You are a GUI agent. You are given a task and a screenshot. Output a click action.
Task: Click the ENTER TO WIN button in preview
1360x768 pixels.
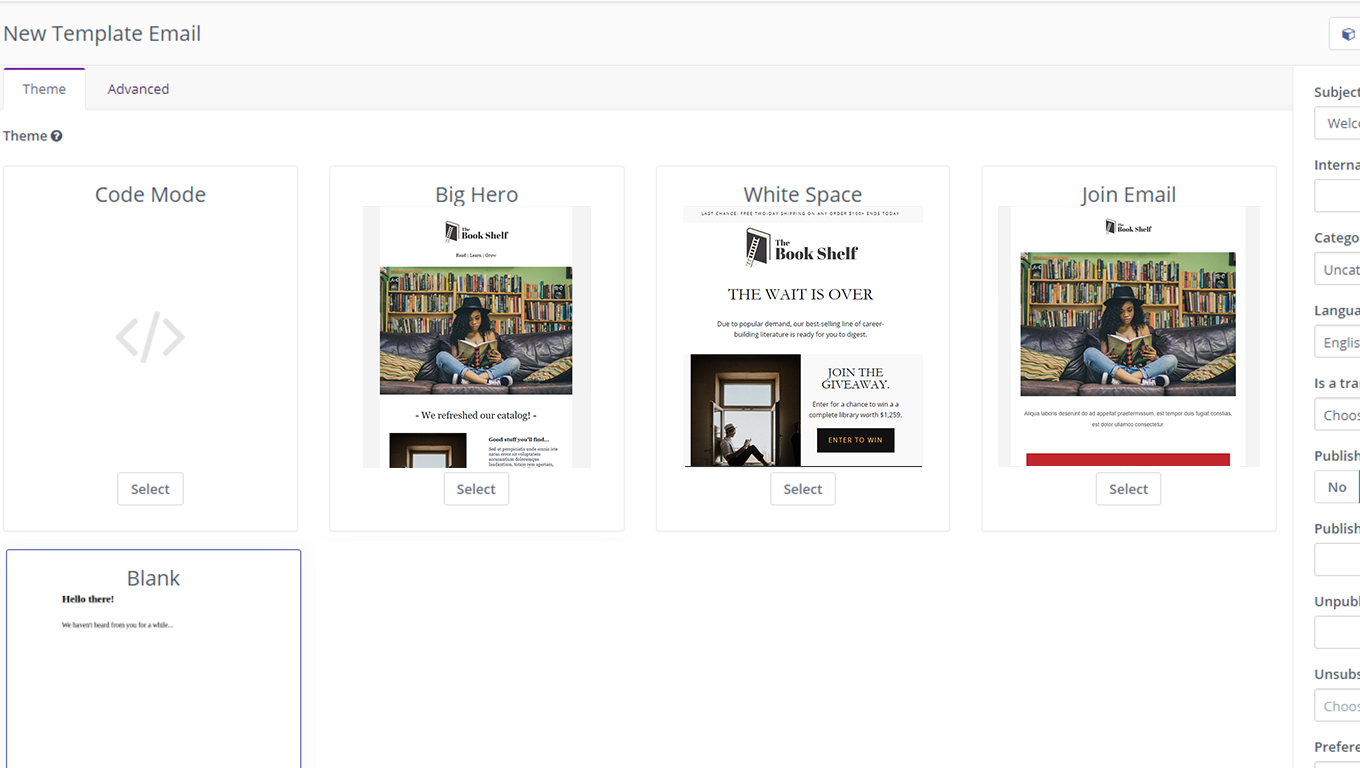coord(855,440)
